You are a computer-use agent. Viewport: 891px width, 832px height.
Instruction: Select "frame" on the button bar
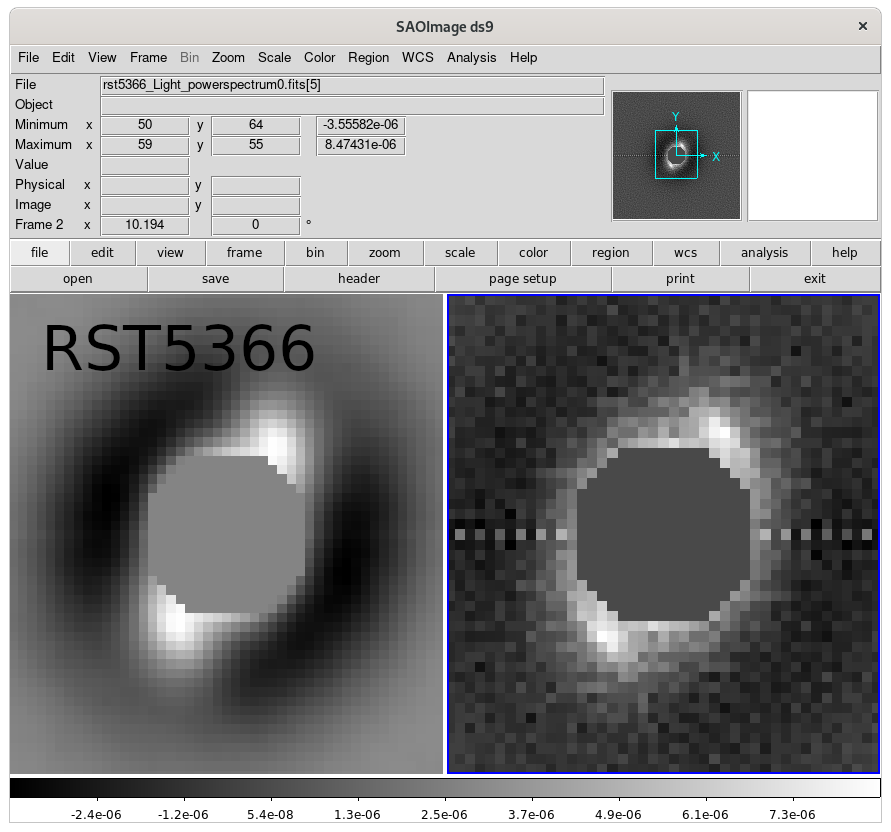(244, 252)
